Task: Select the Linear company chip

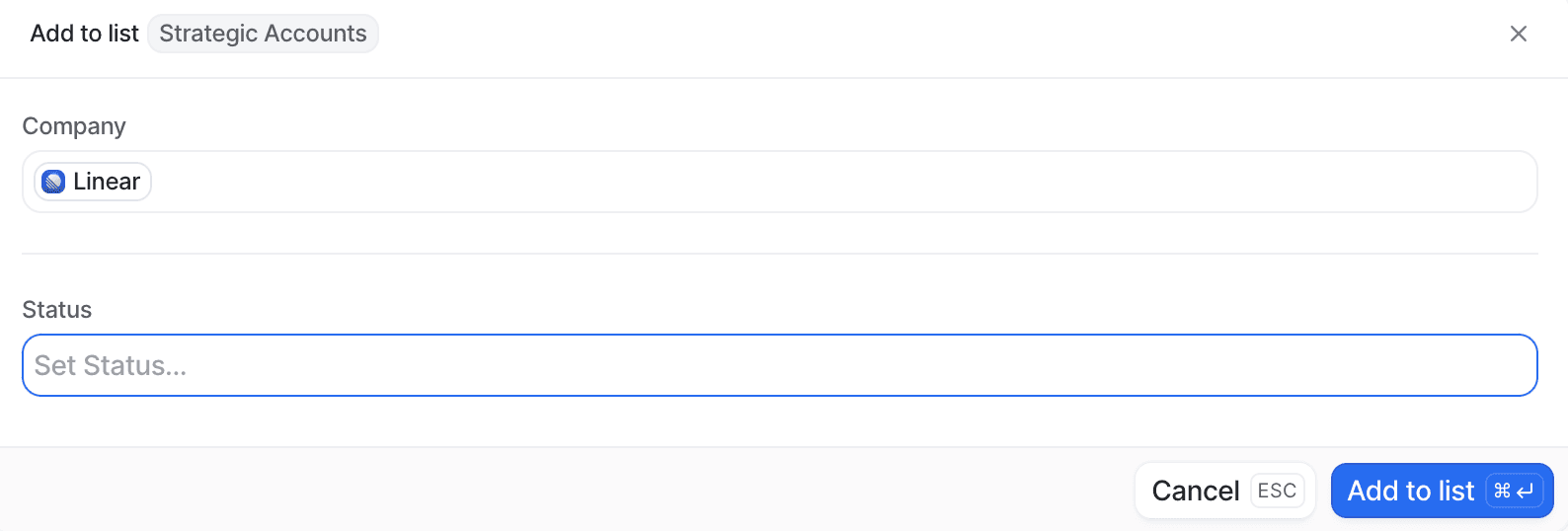Action: pyautogui.click(x=93, y=182)
